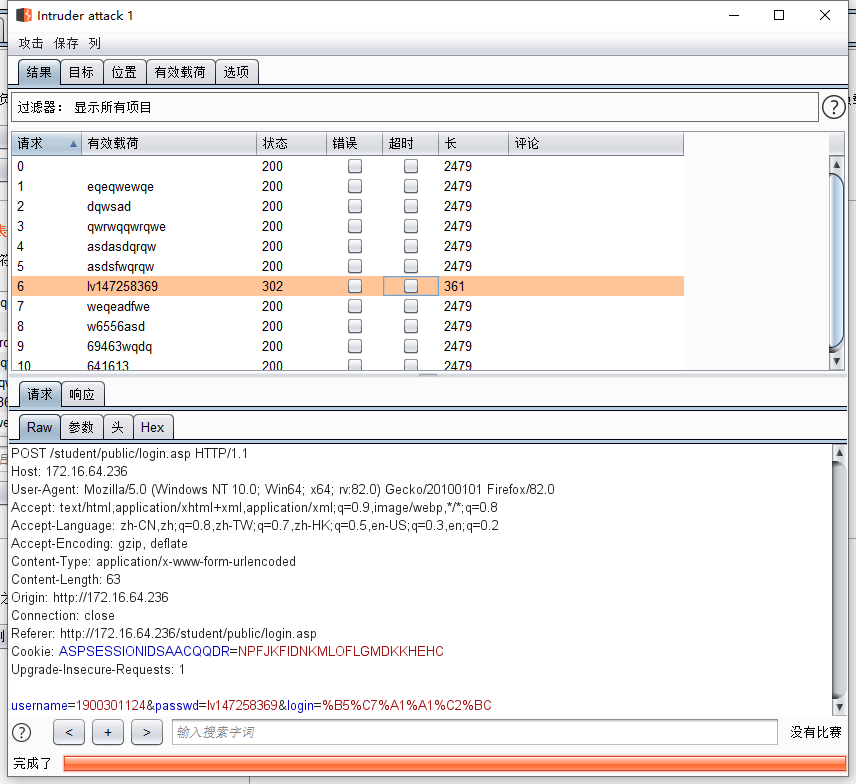
Task: Sort by the 评论 column header
Action: point(596,144)
